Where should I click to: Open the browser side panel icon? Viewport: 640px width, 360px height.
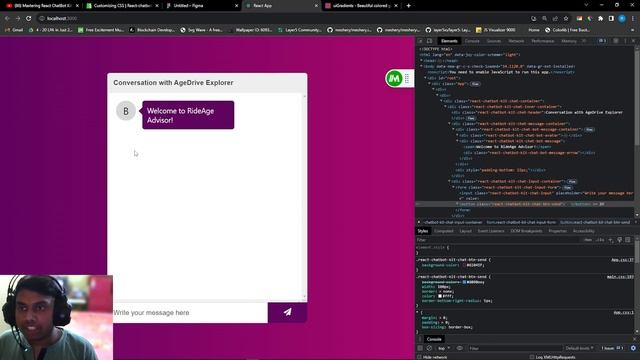coord(611,18)
